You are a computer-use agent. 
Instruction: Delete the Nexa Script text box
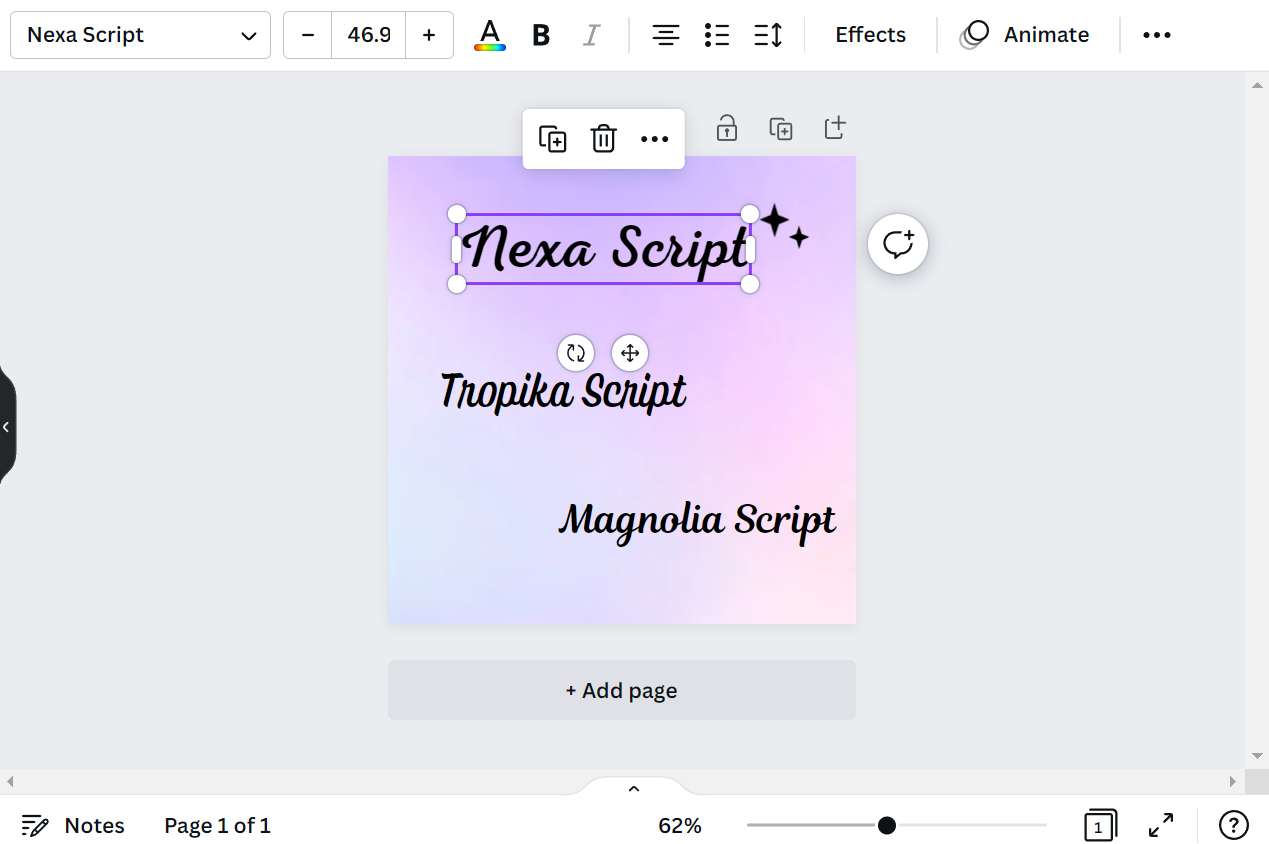pos(603,139)
